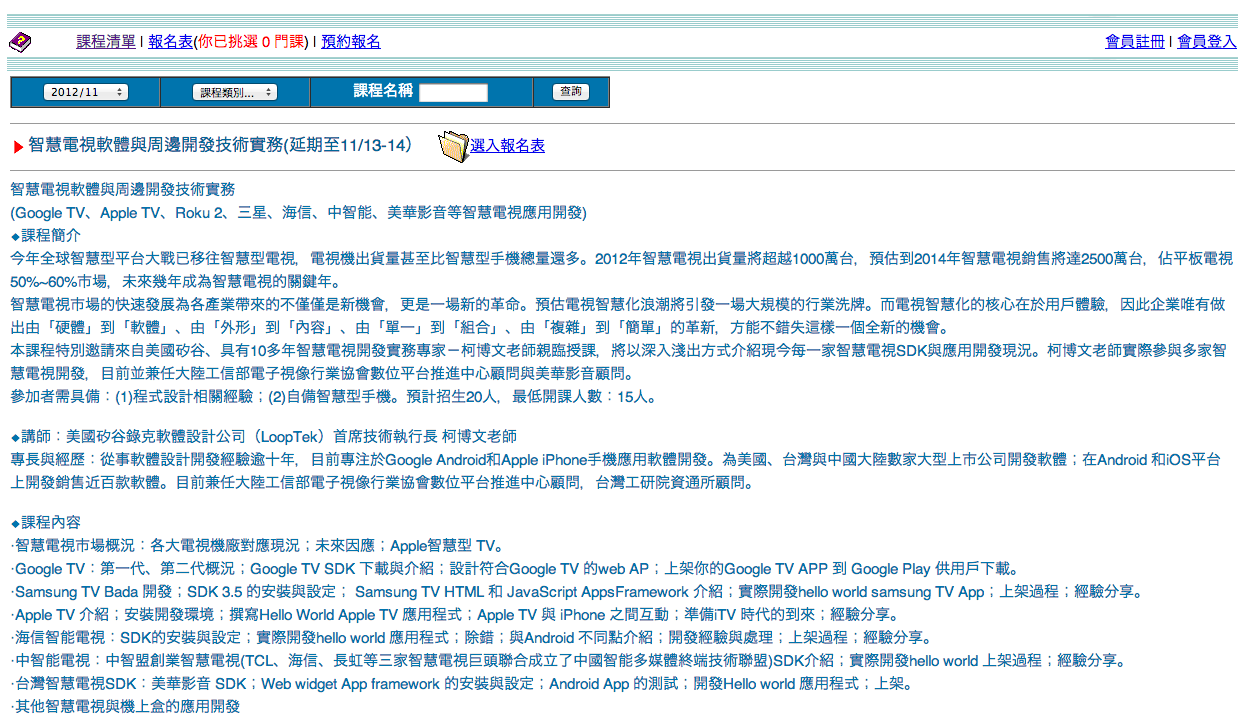Click the line starting (Google TV、Apple TV、Roku 2

[x=298, y=213]
